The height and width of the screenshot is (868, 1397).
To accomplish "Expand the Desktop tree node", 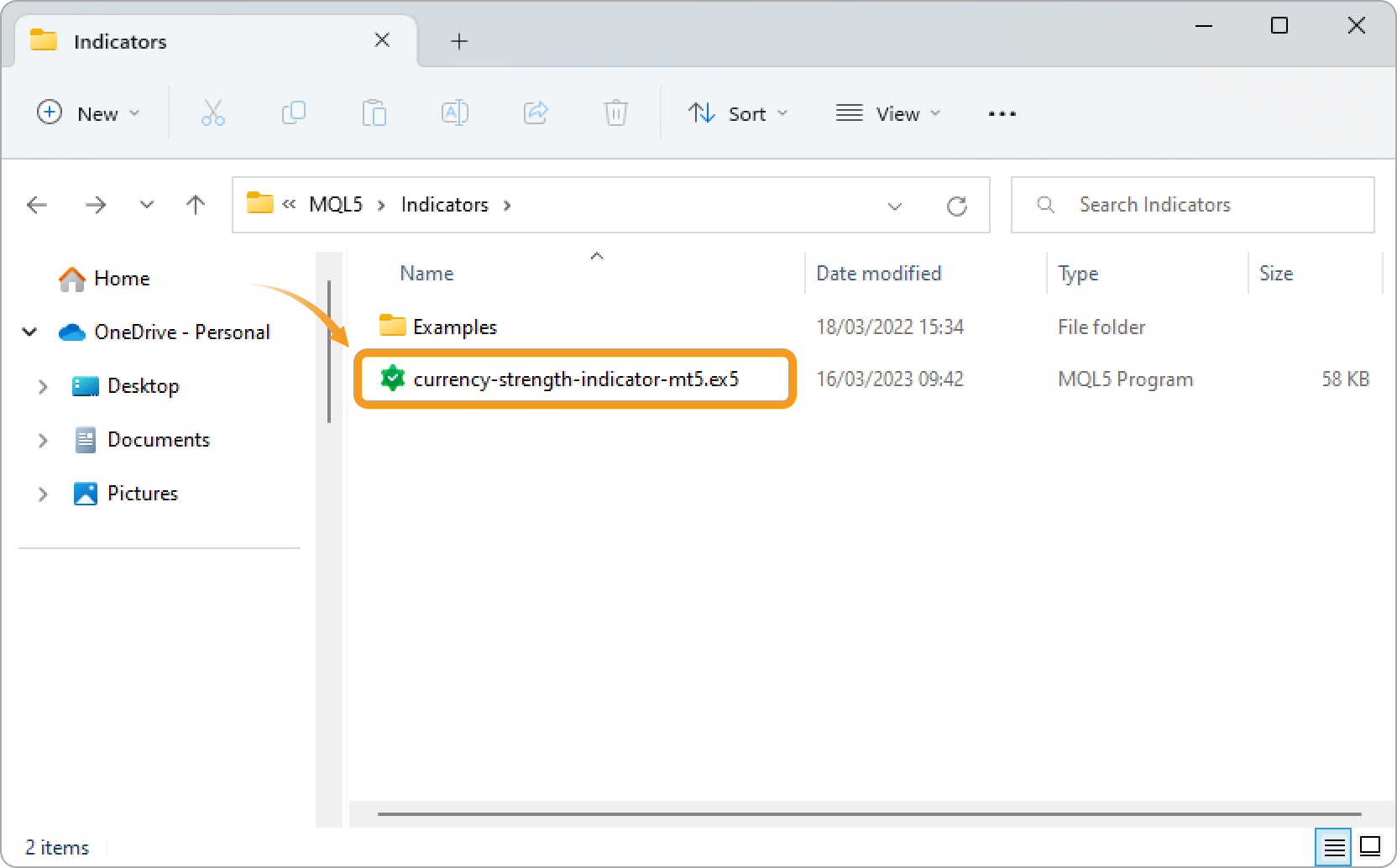I will point(43,386).
